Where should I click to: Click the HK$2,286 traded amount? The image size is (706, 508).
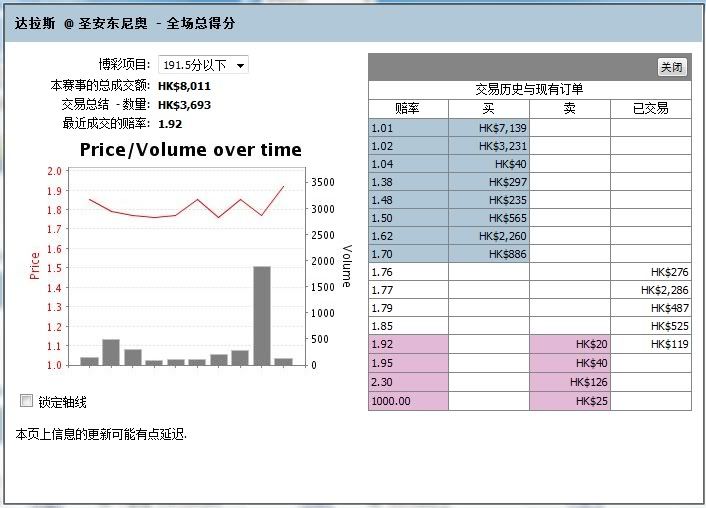click(x=651, y=290)
